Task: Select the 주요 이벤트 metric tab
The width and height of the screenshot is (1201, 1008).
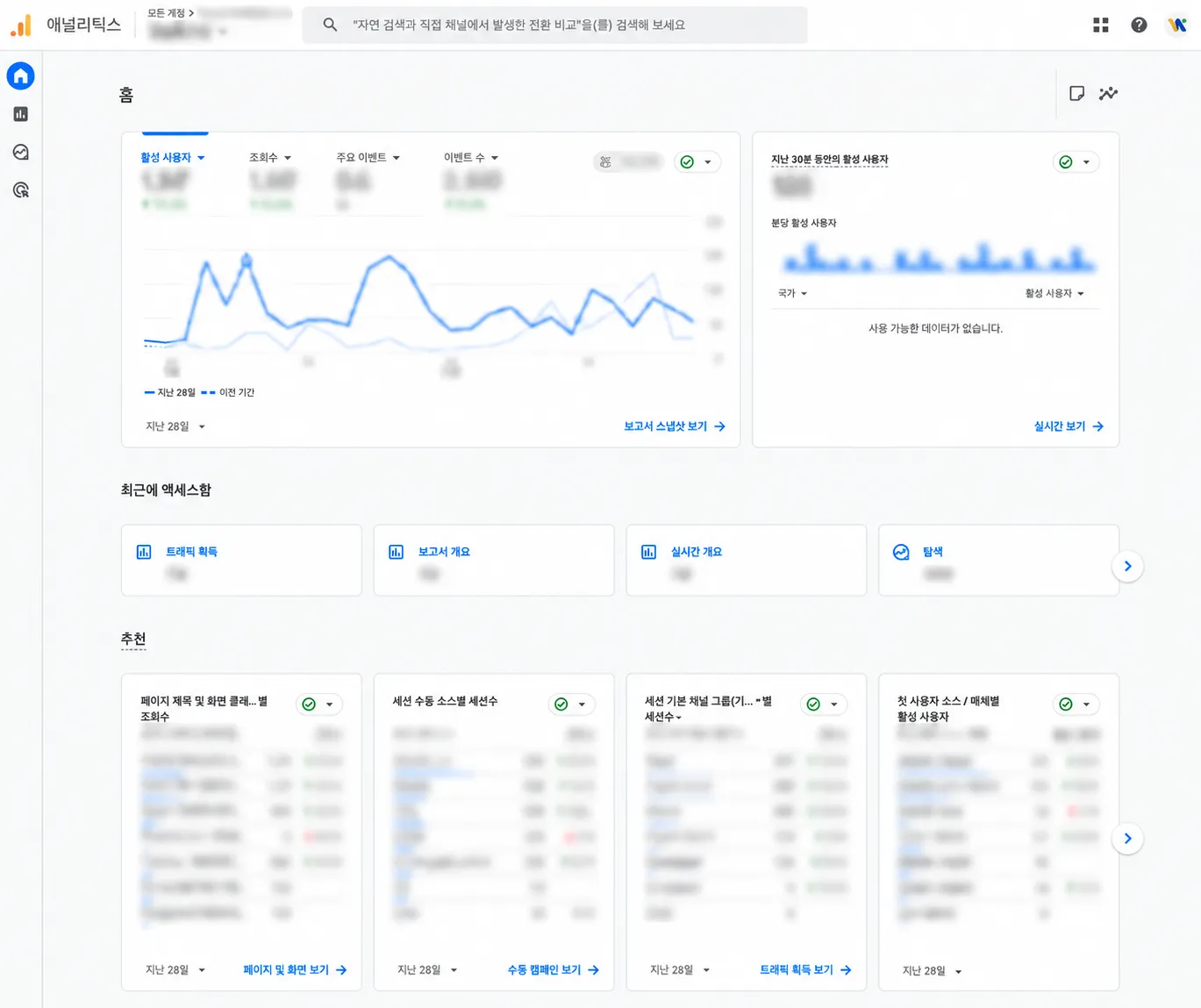Action: point(368,158)
